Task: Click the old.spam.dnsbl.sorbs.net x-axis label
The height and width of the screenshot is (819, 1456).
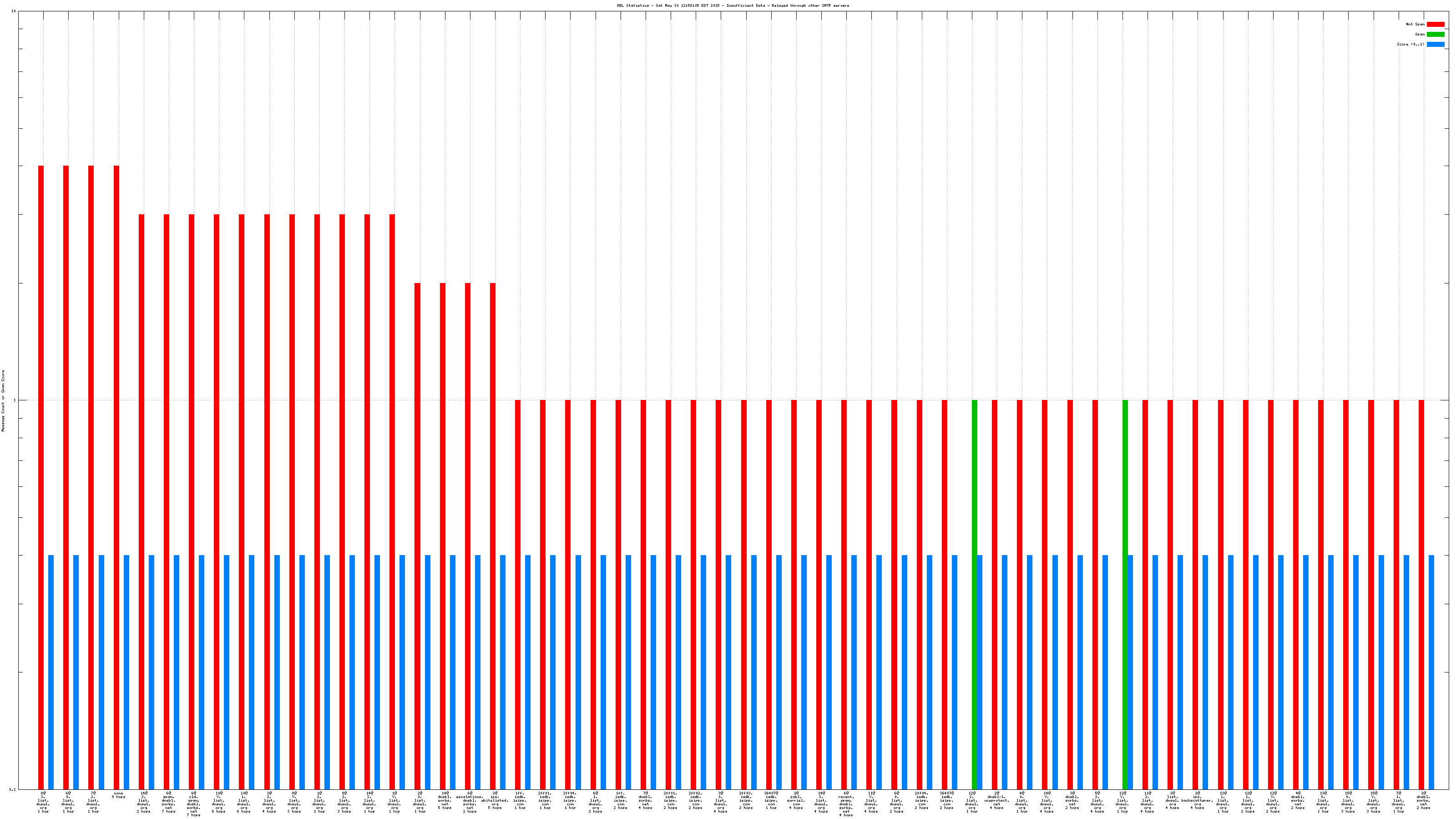Action: click(193, 804)
